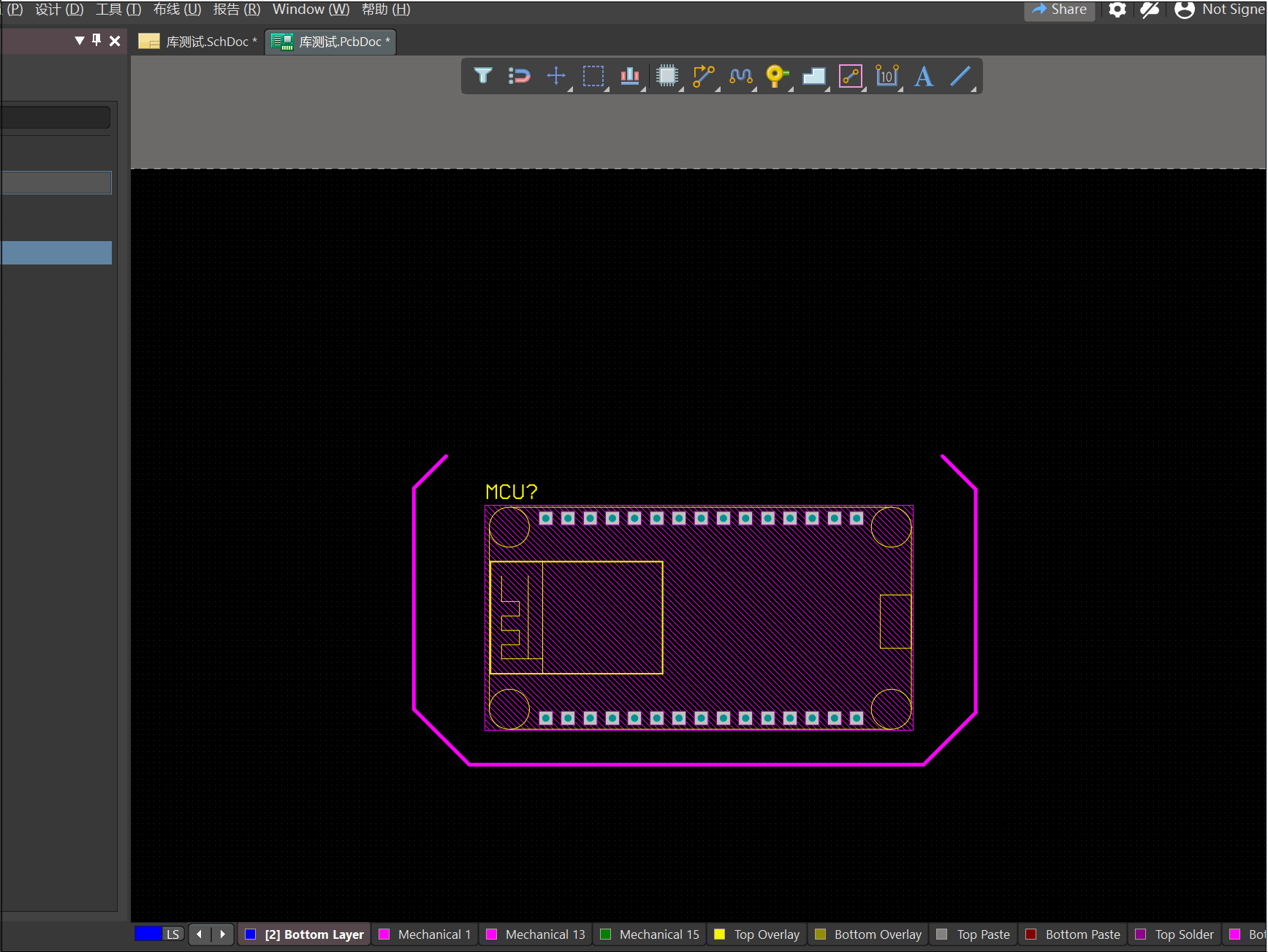
Task: Click the pink keepout track tool
Action: [x=851, y=76]
